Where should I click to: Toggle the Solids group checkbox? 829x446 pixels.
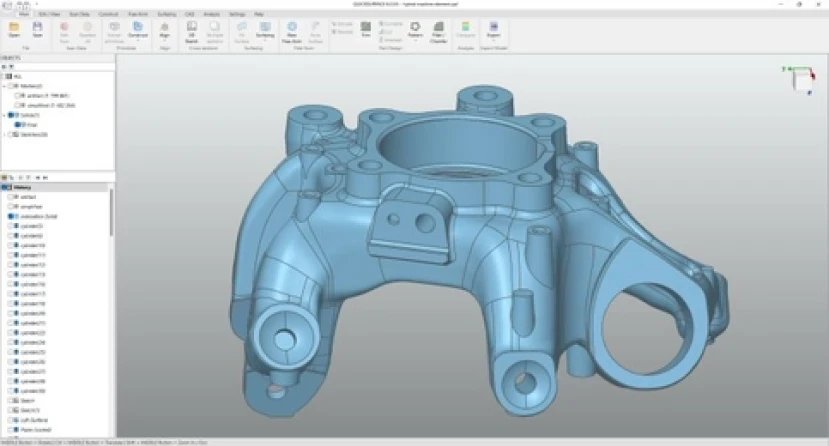click(x=11, y=115)
